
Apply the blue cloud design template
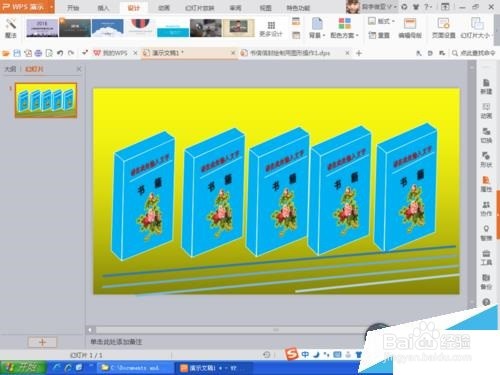(108, 28)
